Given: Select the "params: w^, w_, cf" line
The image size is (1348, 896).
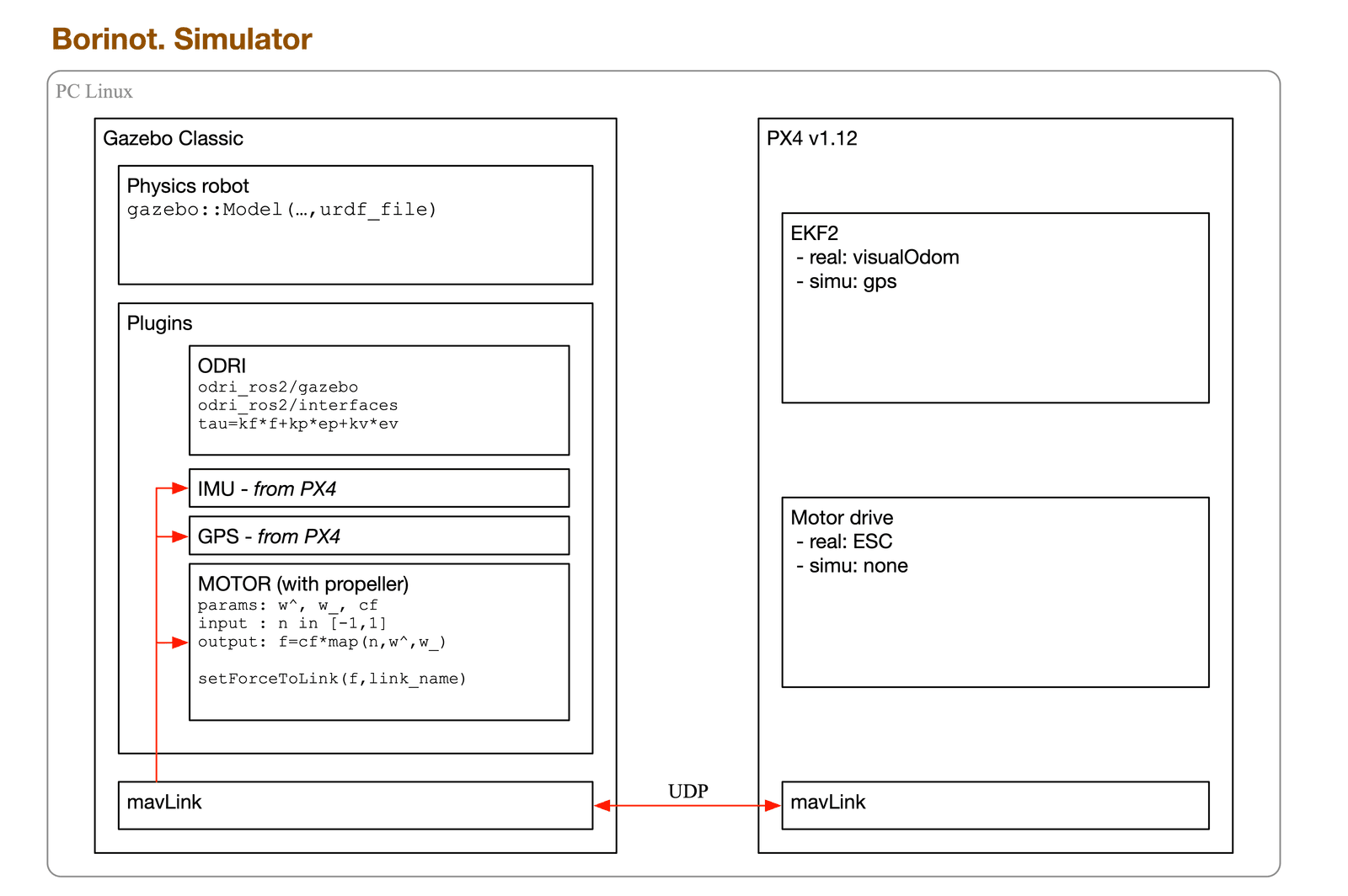Looking at the screenshot, I should point(287,605).
